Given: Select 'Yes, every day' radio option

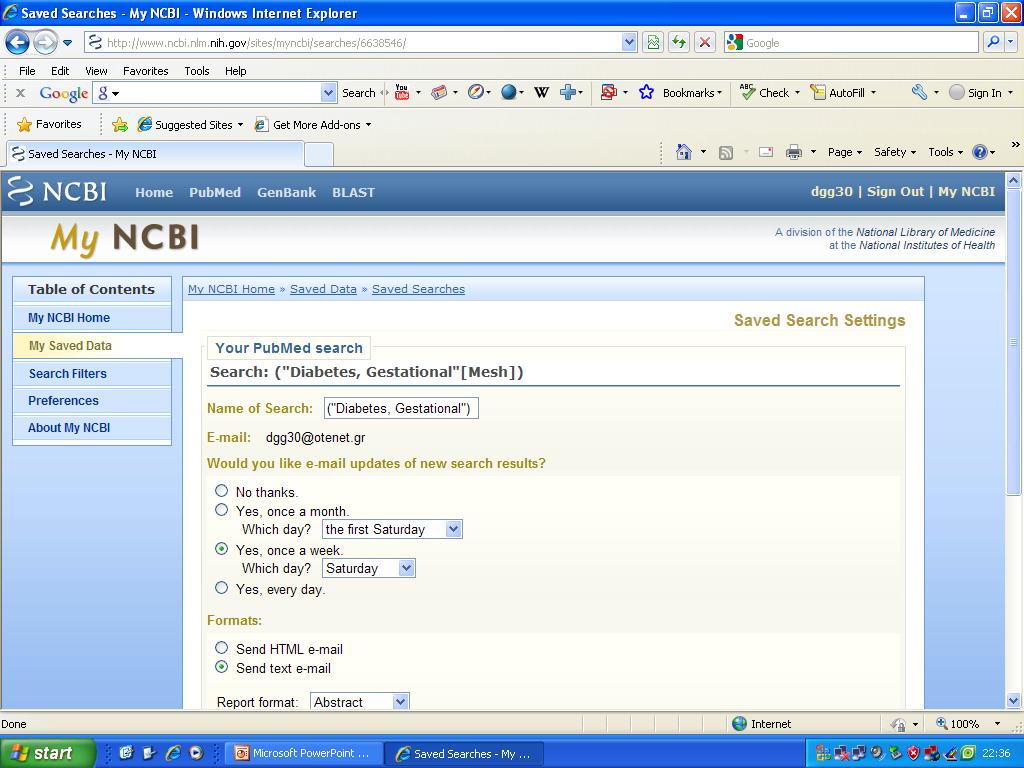Looking at the screenshot, I should tap(222, 588).
